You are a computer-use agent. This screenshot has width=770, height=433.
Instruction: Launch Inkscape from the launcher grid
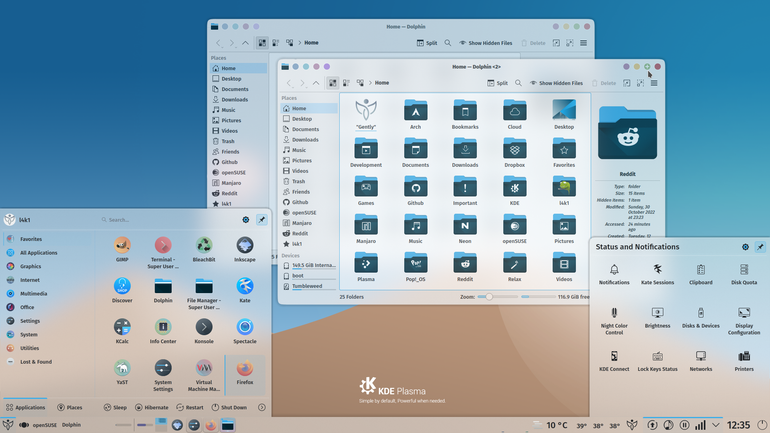245,249
